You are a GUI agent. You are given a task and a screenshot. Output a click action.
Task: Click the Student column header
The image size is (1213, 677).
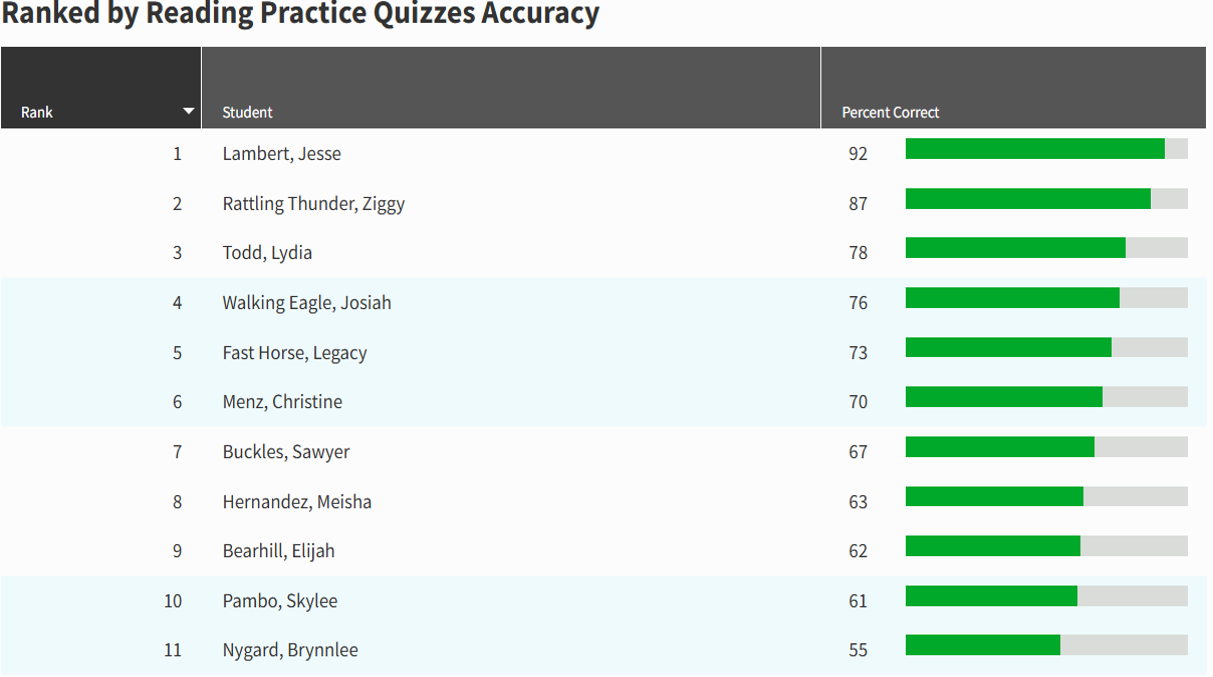[247, 112]
